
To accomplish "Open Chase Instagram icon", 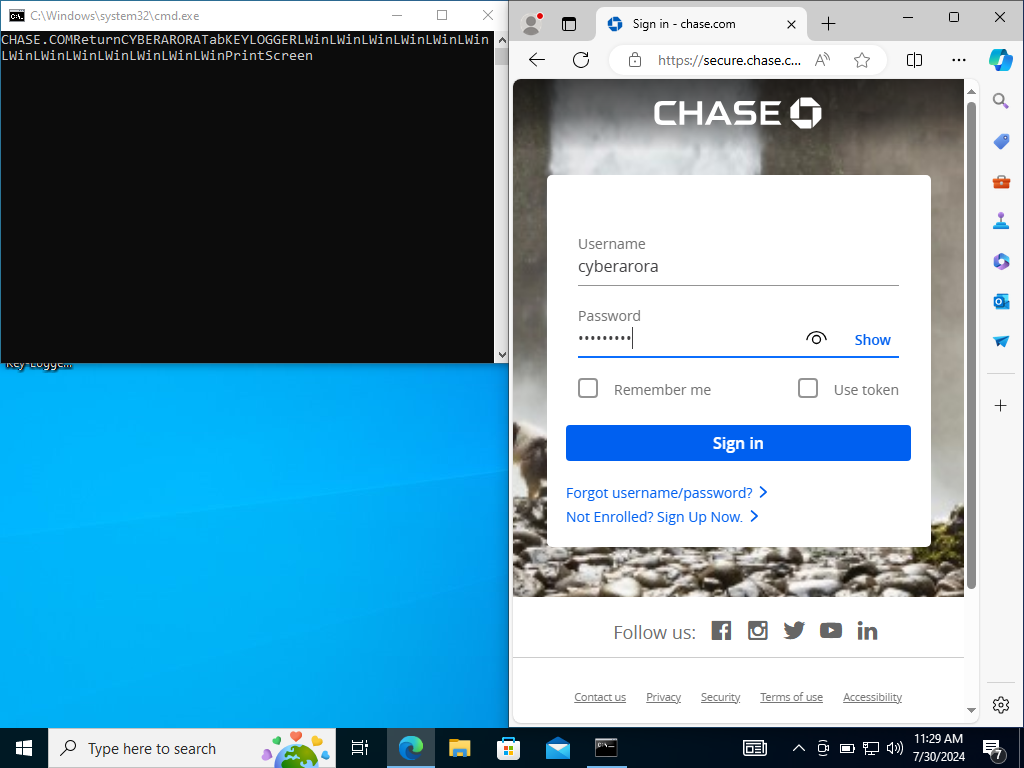I will 758,631.
